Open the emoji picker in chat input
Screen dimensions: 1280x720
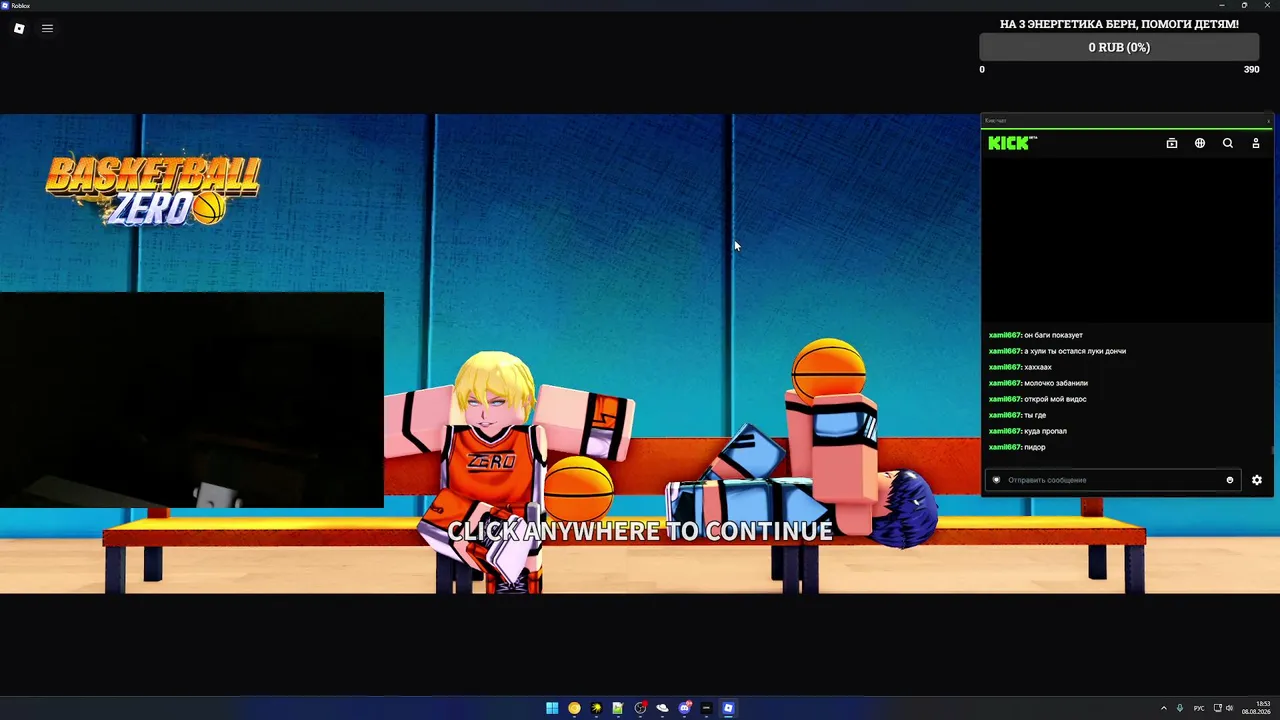(1230, 480)
